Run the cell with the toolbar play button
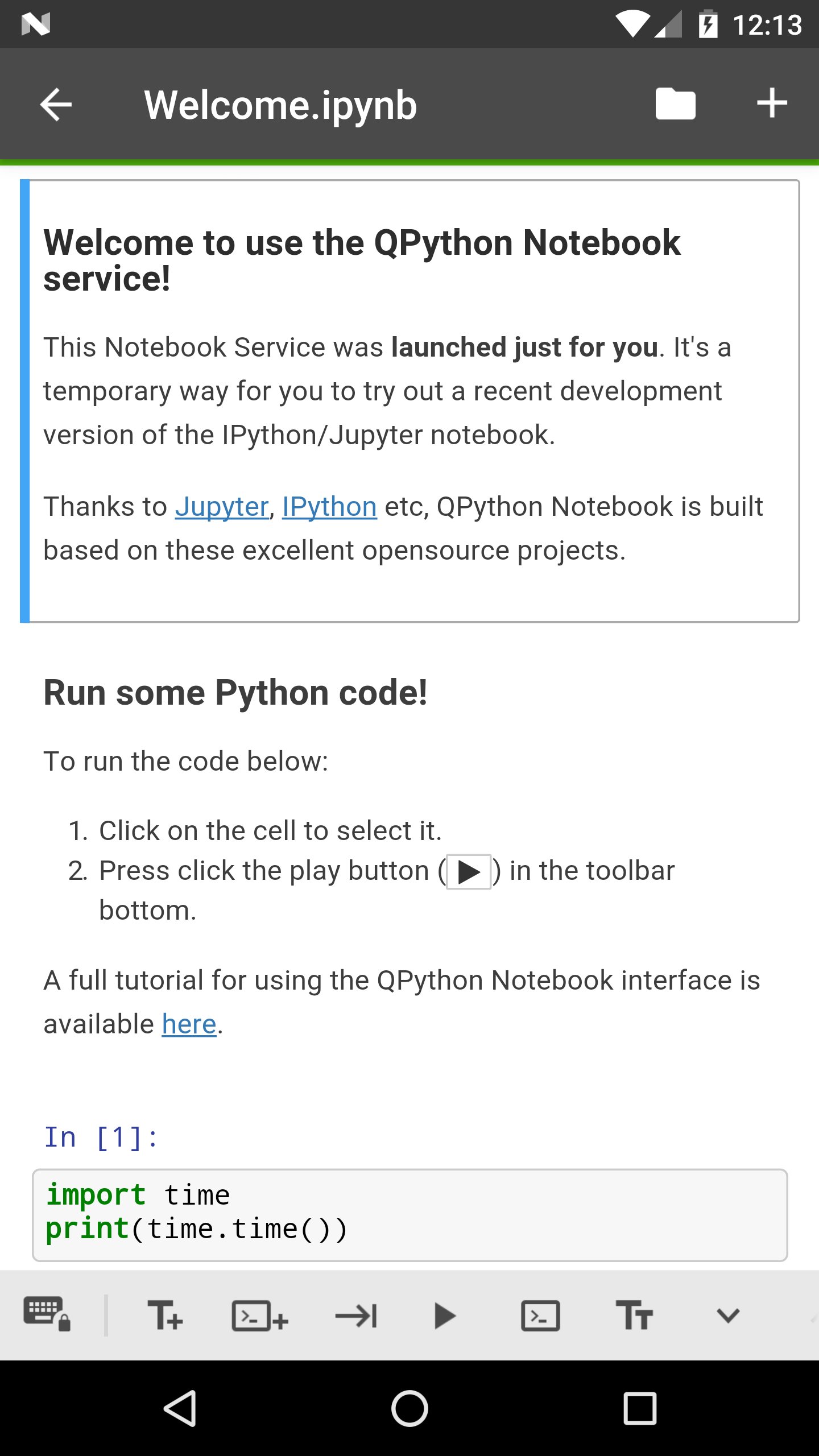Screen dimensions: 819x1456 [444, 1316]
